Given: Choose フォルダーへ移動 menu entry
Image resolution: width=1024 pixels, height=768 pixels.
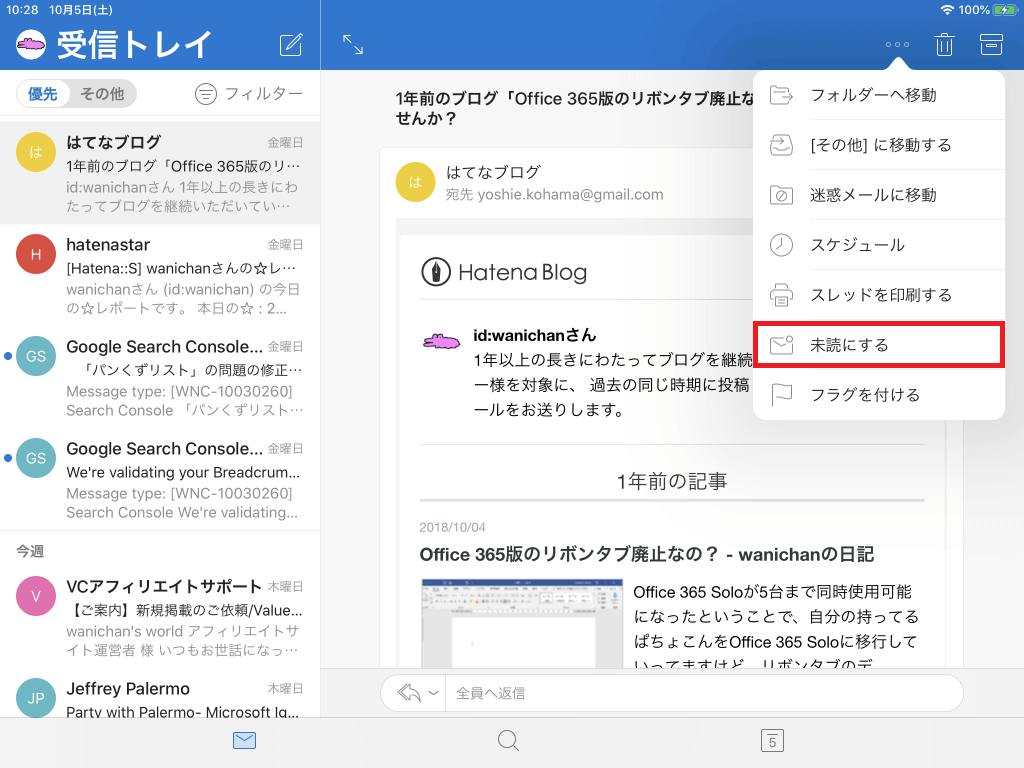Looking at the screenshot, I should click(878, 95).
